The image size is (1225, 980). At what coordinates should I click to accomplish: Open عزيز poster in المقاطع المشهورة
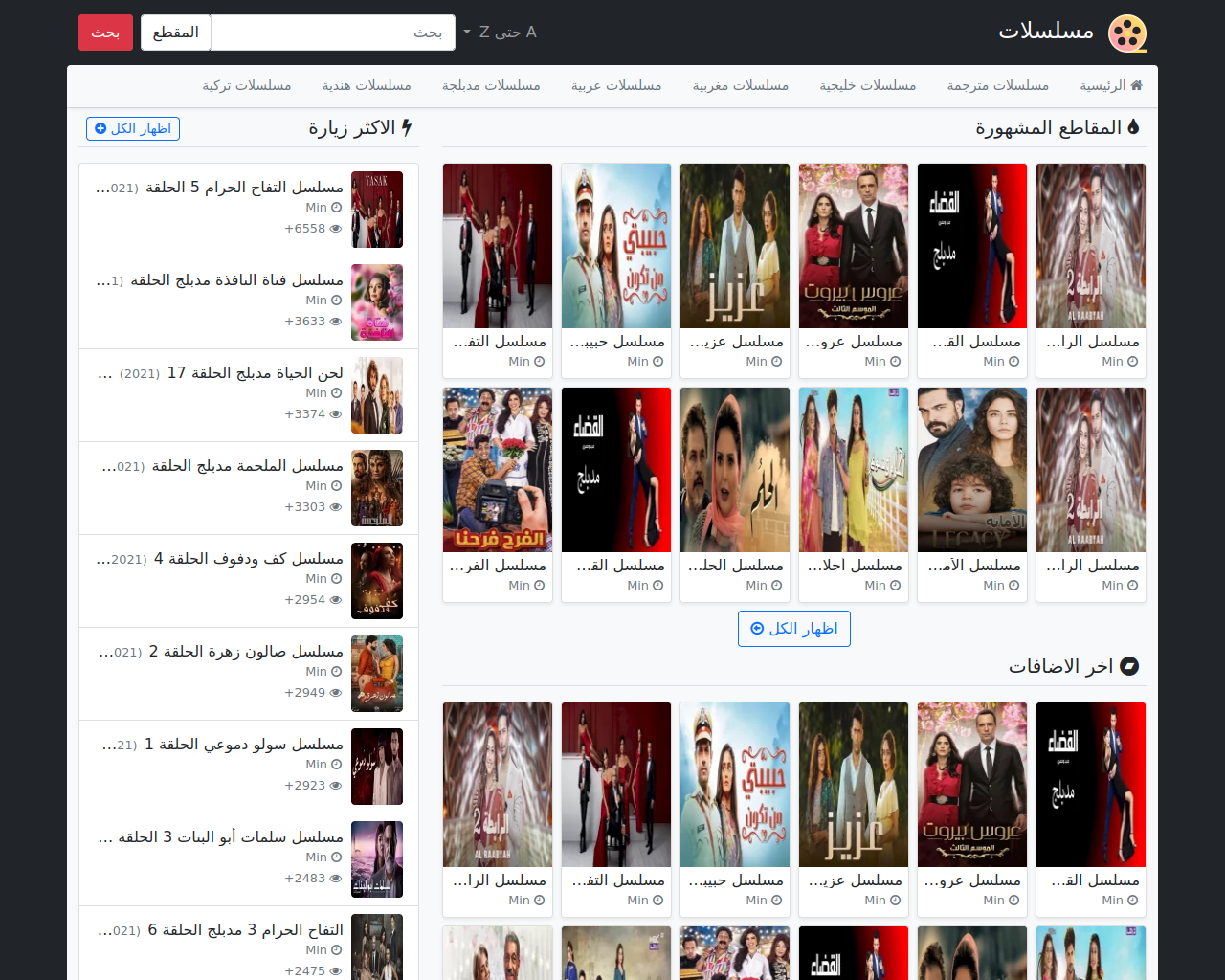[735, 246]
